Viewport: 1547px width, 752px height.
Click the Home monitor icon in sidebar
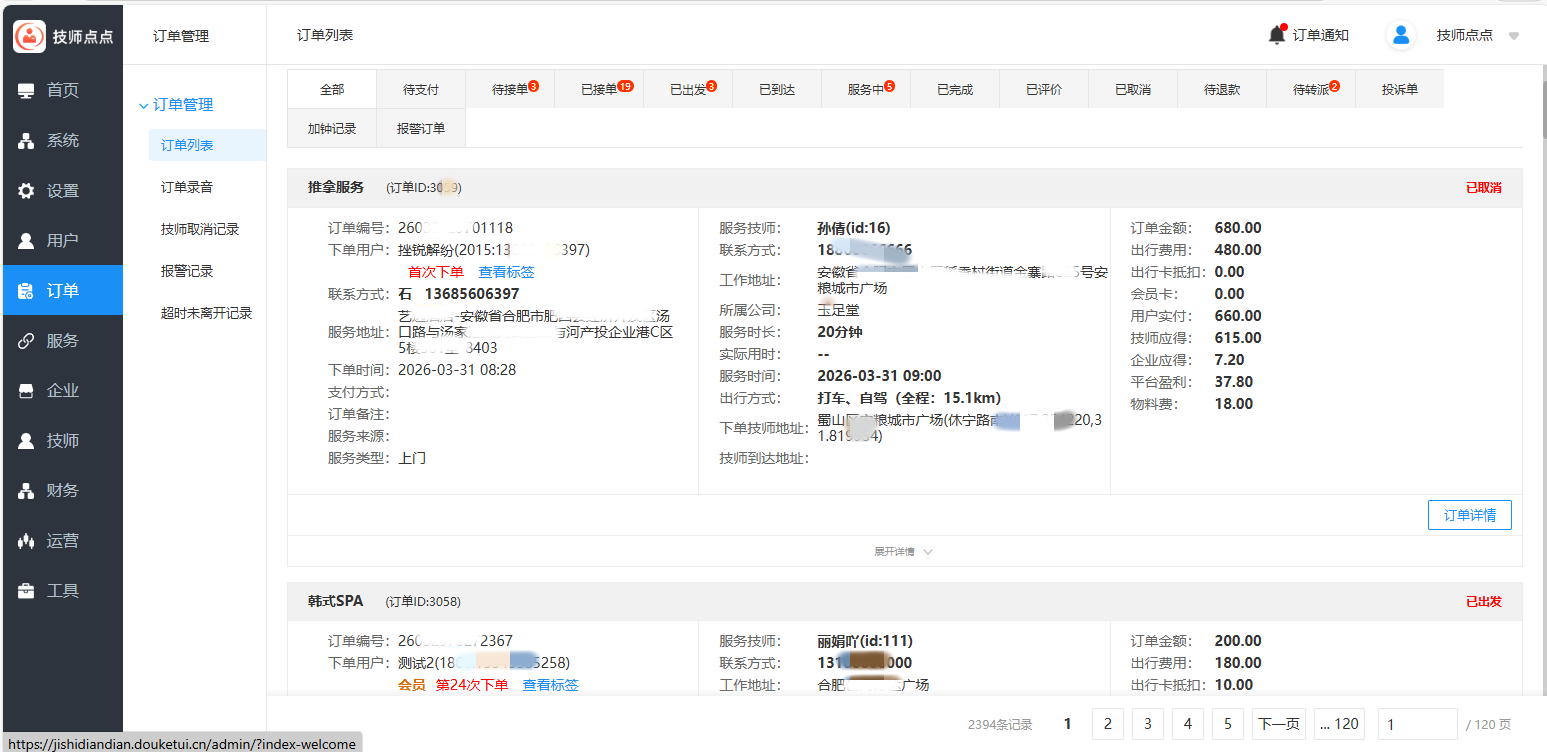click(x=26, y=91)
